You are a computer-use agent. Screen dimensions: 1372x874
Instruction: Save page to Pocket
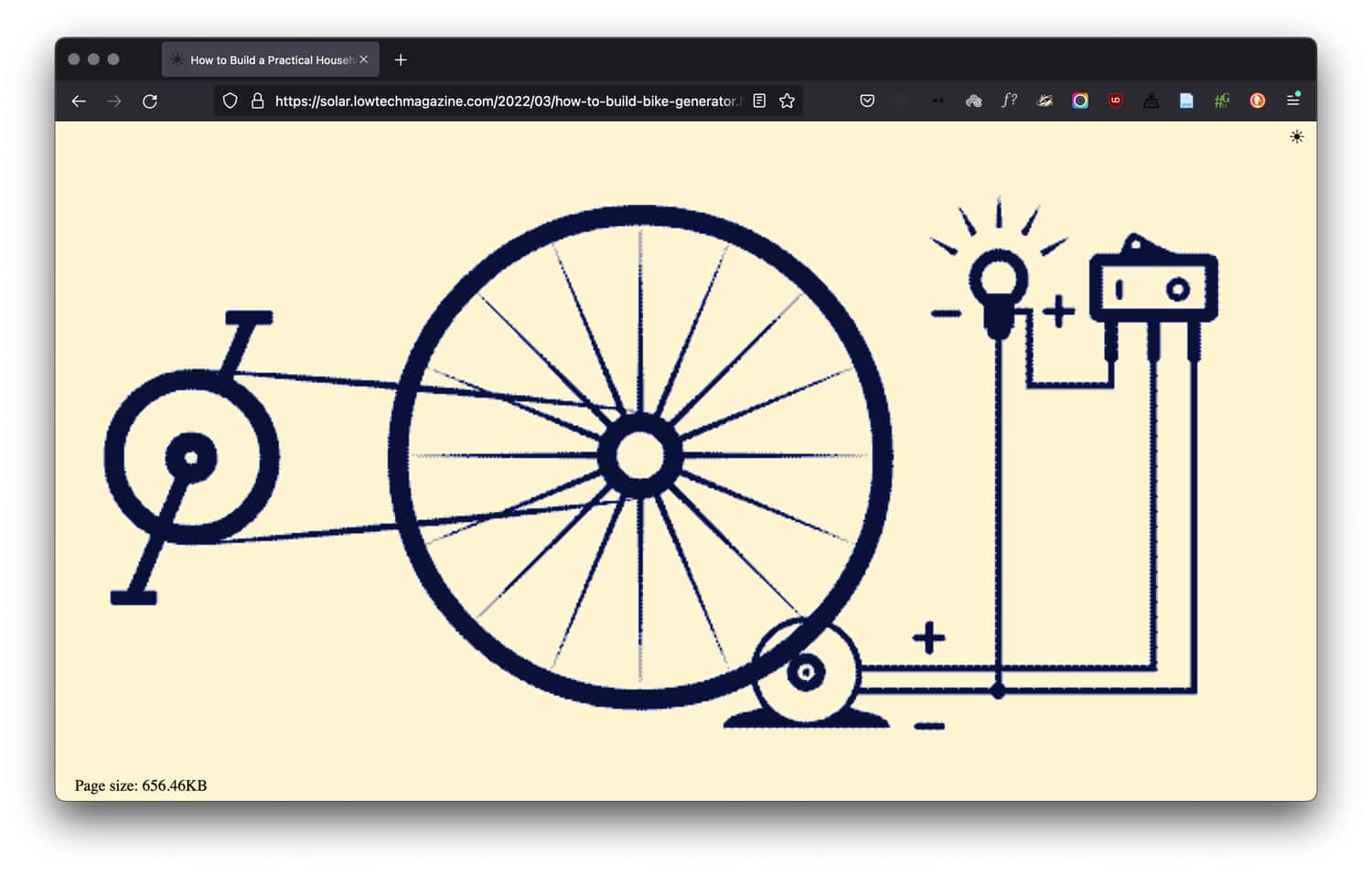[867, 101]
